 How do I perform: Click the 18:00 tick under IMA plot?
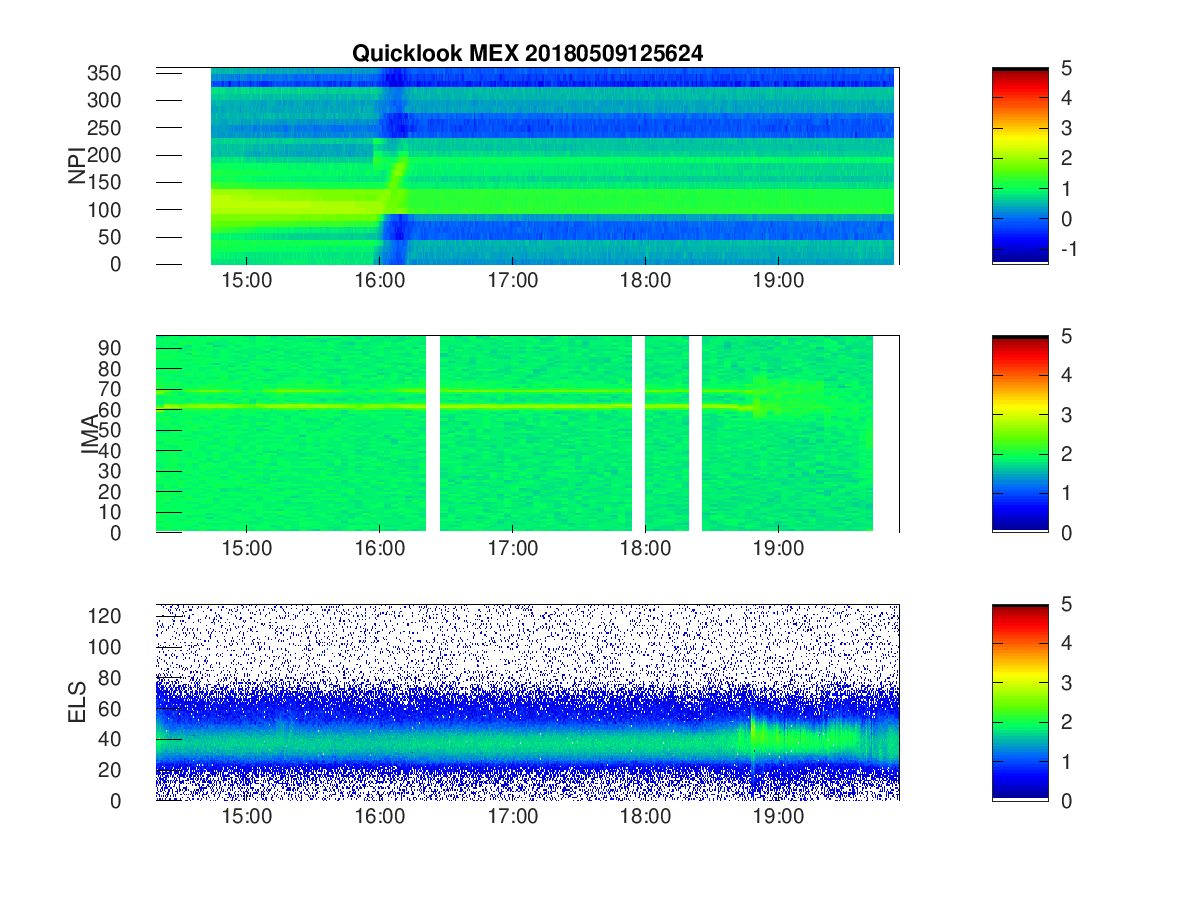(646, 549)
